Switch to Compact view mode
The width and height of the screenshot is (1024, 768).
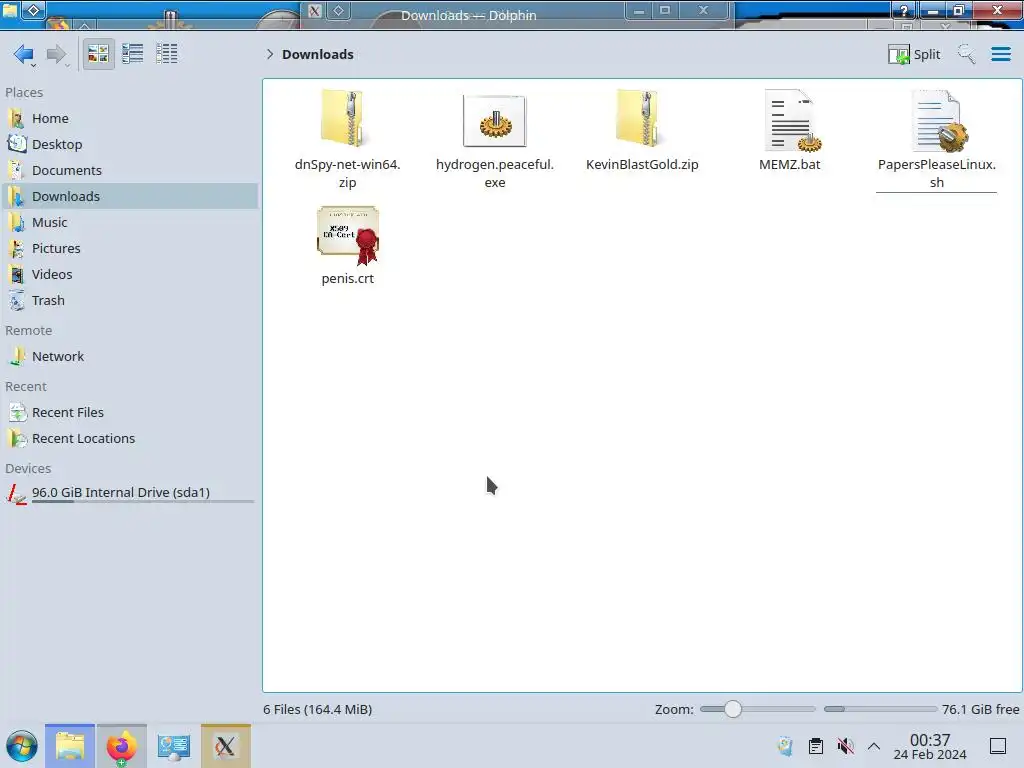(133, 54)
